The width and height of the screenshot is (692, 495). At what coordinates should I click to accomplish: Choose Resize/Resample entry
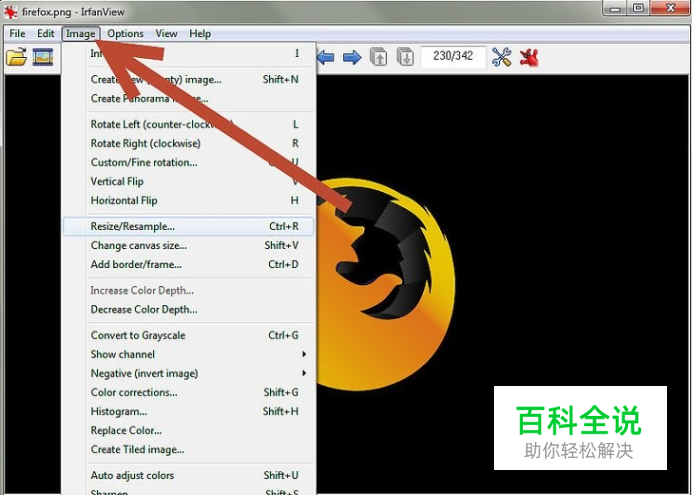tap(188, 226)
